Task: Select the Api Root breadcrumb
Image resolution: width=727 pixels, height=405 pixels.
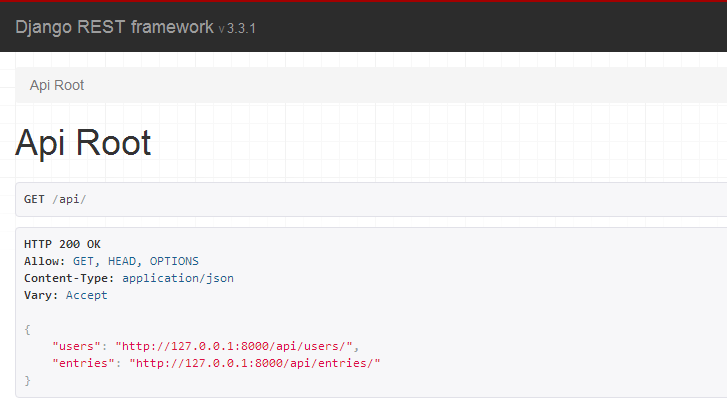Action: pyautogui.click(x=57, y=85)
